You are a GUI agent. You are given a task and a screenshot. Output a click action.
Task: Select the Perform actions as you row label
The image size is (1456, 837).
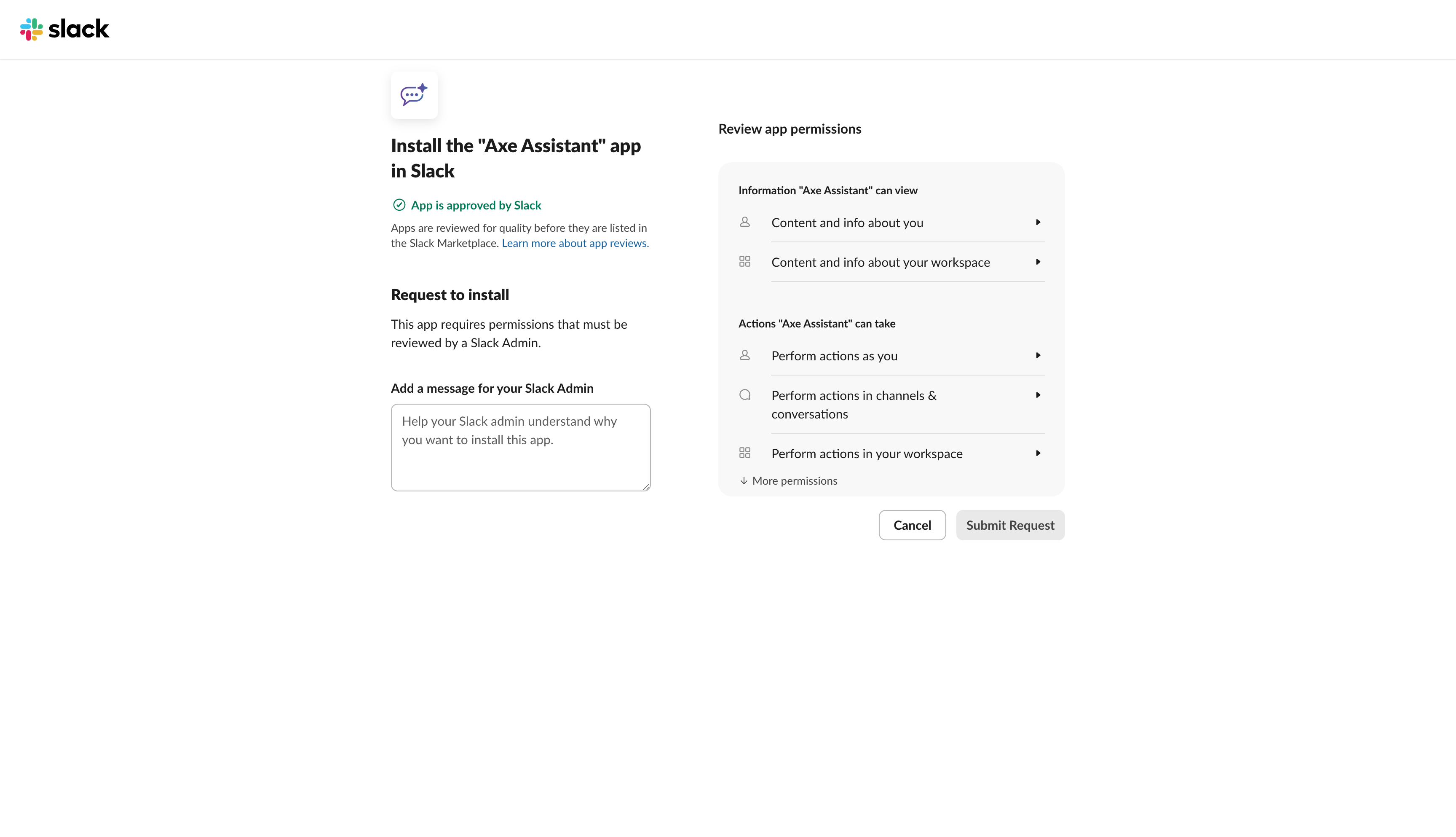[834, 356]
